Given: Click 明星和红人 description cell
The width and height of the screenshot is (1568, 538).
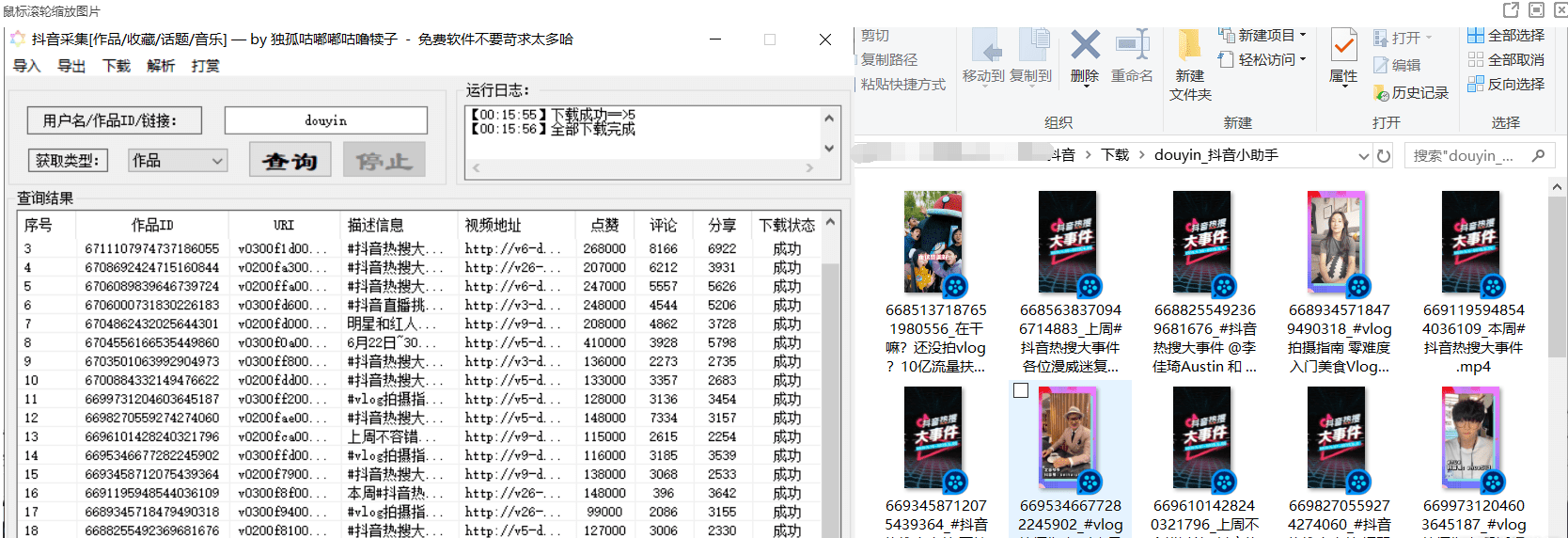Looking at the screenshot, I should point(398,324).
